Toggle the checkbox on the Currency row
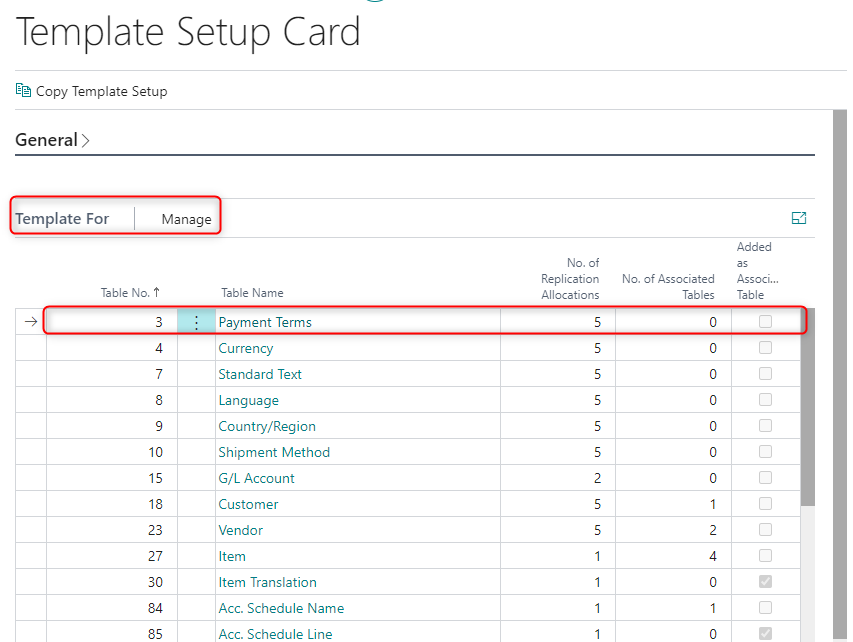Image resolution: width=853 pixels, height=642 pixels. point(764,347)
